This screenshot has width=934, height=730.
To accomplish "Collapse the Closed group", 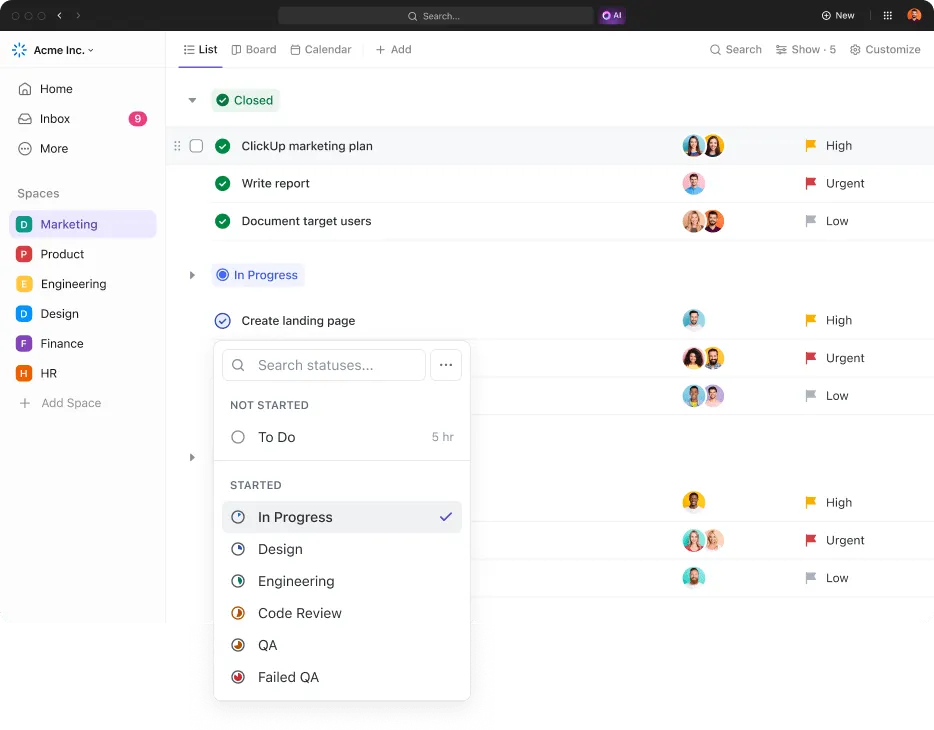I will pos(192,100).
